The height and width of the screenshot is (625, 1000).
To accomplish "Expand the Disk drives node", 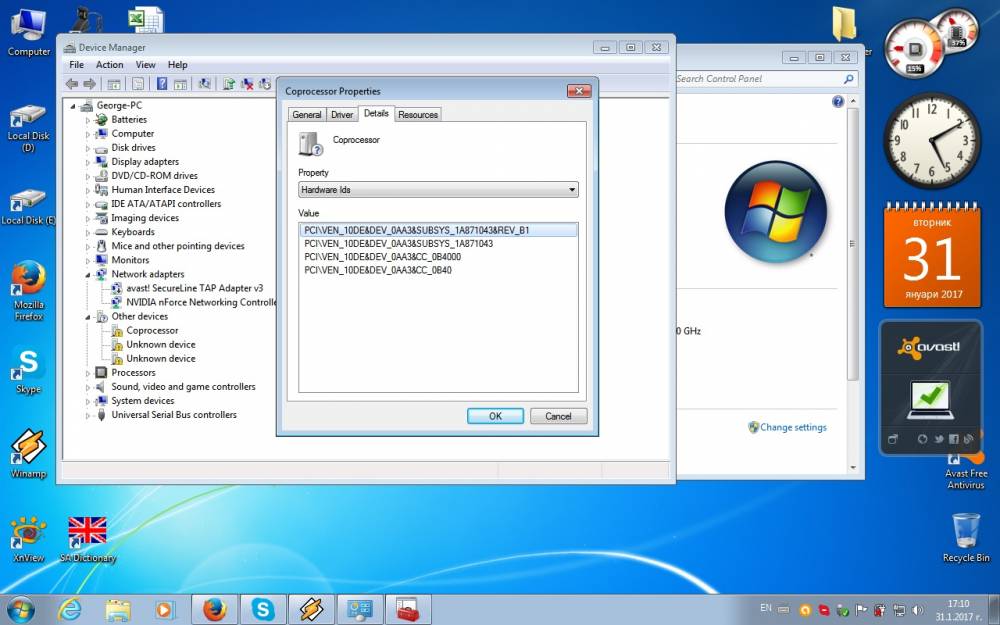I will click(x=88, y=148).
